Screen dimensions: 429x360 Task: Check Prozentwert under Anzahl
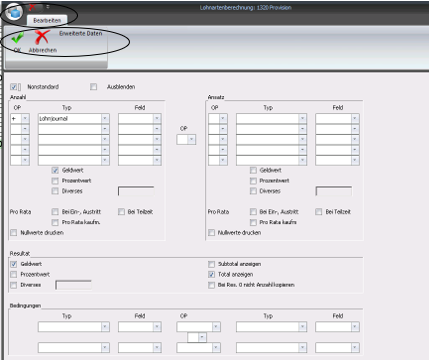click(x=55, y=181)
